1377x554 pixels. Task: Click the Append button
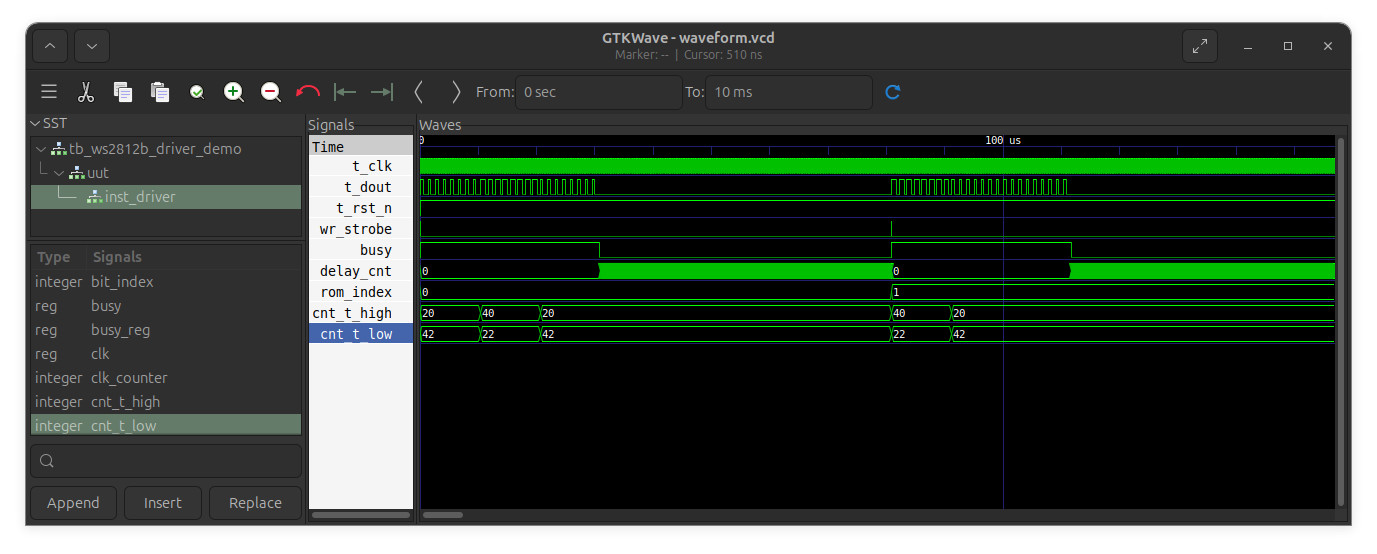point(73,503)
